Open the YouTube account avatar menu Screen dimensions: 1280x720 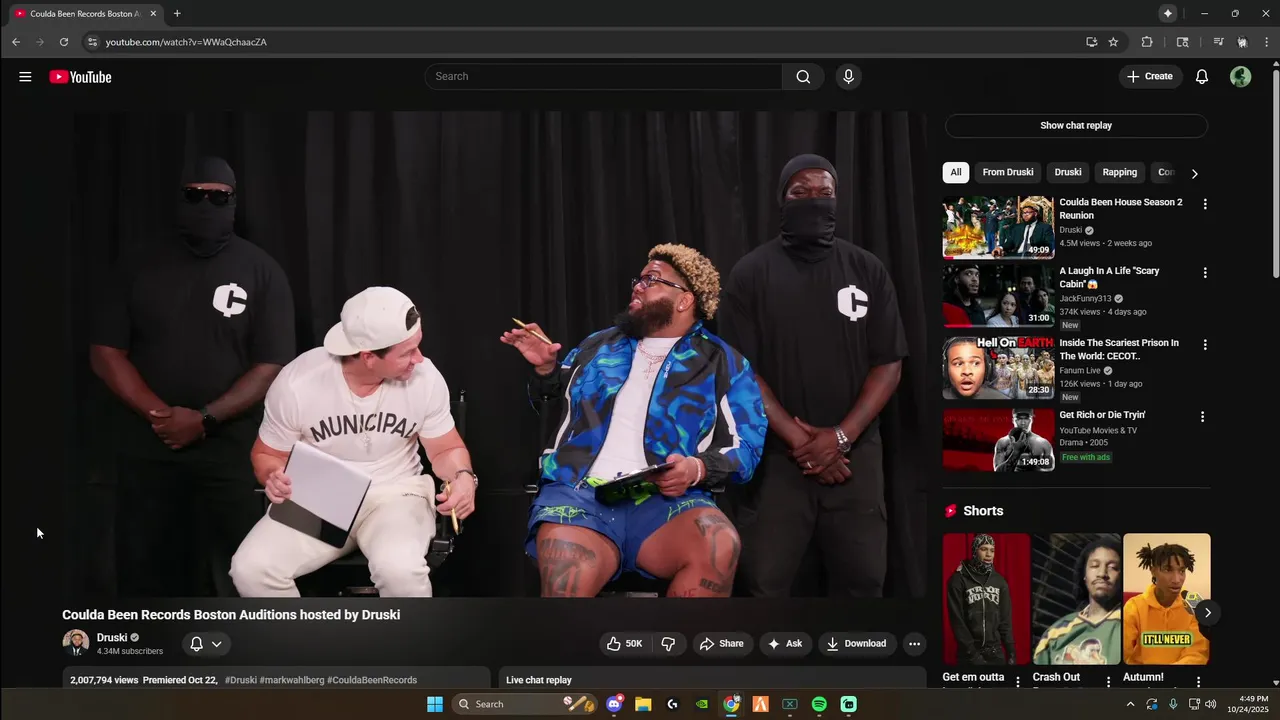pos(1241,77)
